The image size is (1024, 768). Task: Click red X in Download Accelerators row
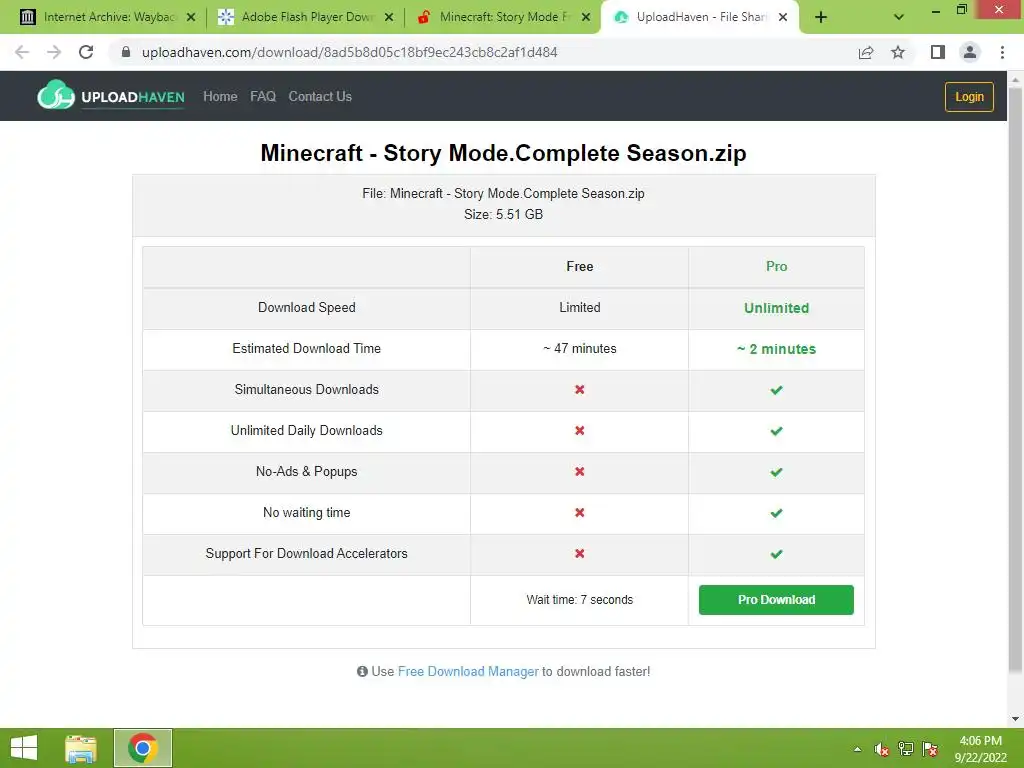[579, 553]
